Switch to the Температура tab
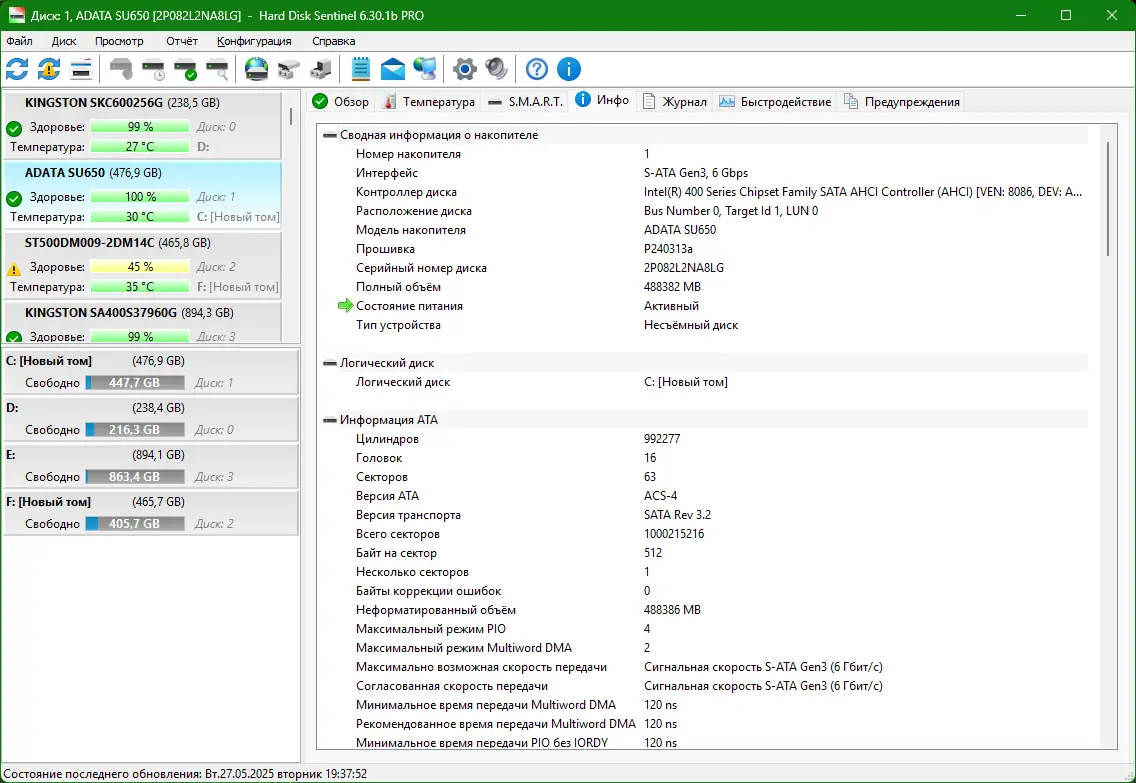The width and height of the screenshot is (1136, 783). coord(429,102)
